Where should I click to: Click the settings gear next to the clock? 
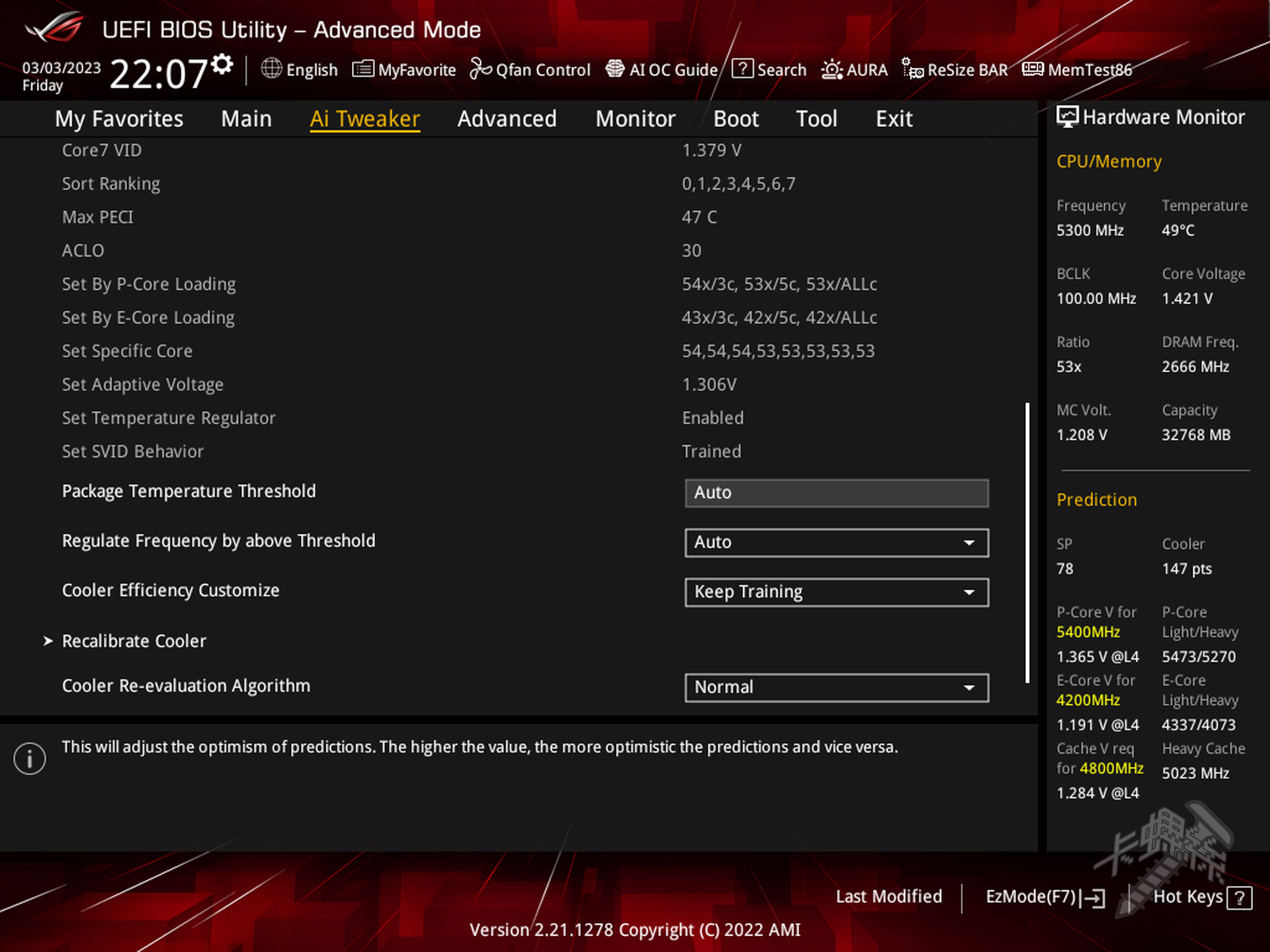tap(222, 64)
